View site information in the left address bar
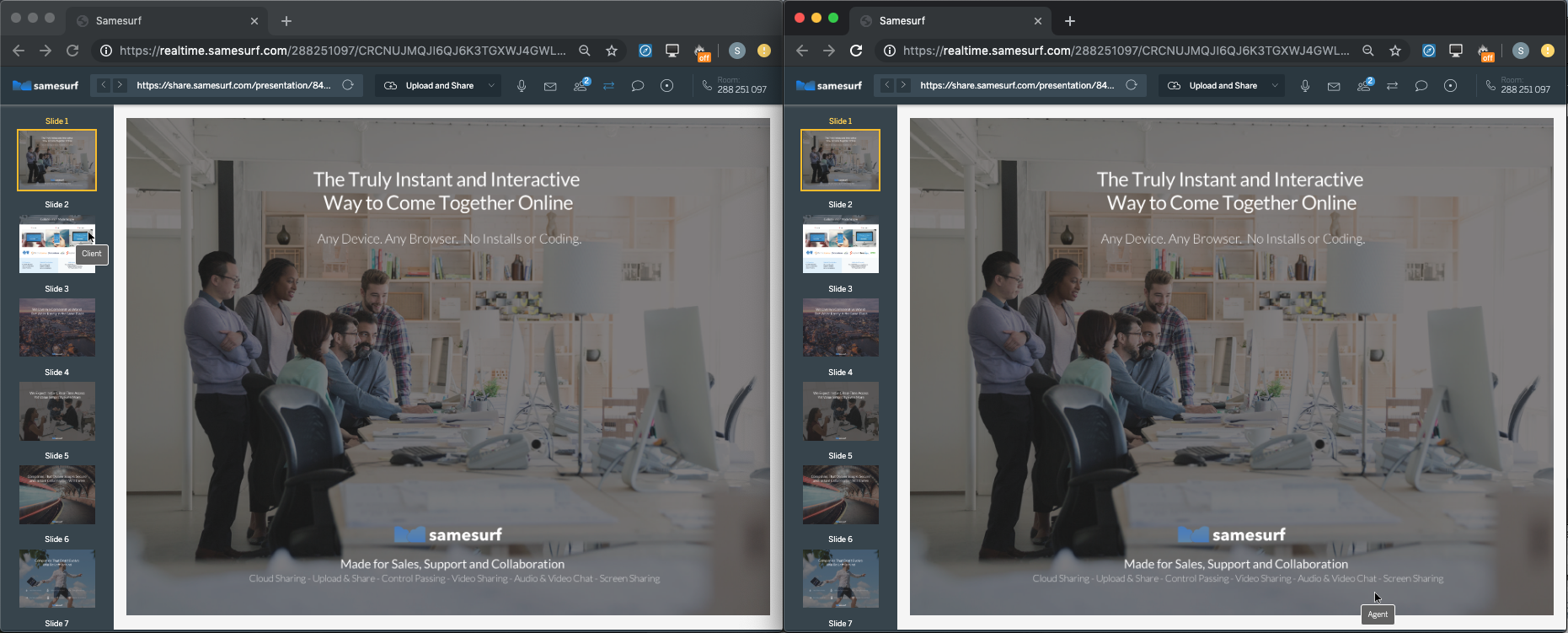Viewport: 1568px width, 633px height. pos(106,51)
